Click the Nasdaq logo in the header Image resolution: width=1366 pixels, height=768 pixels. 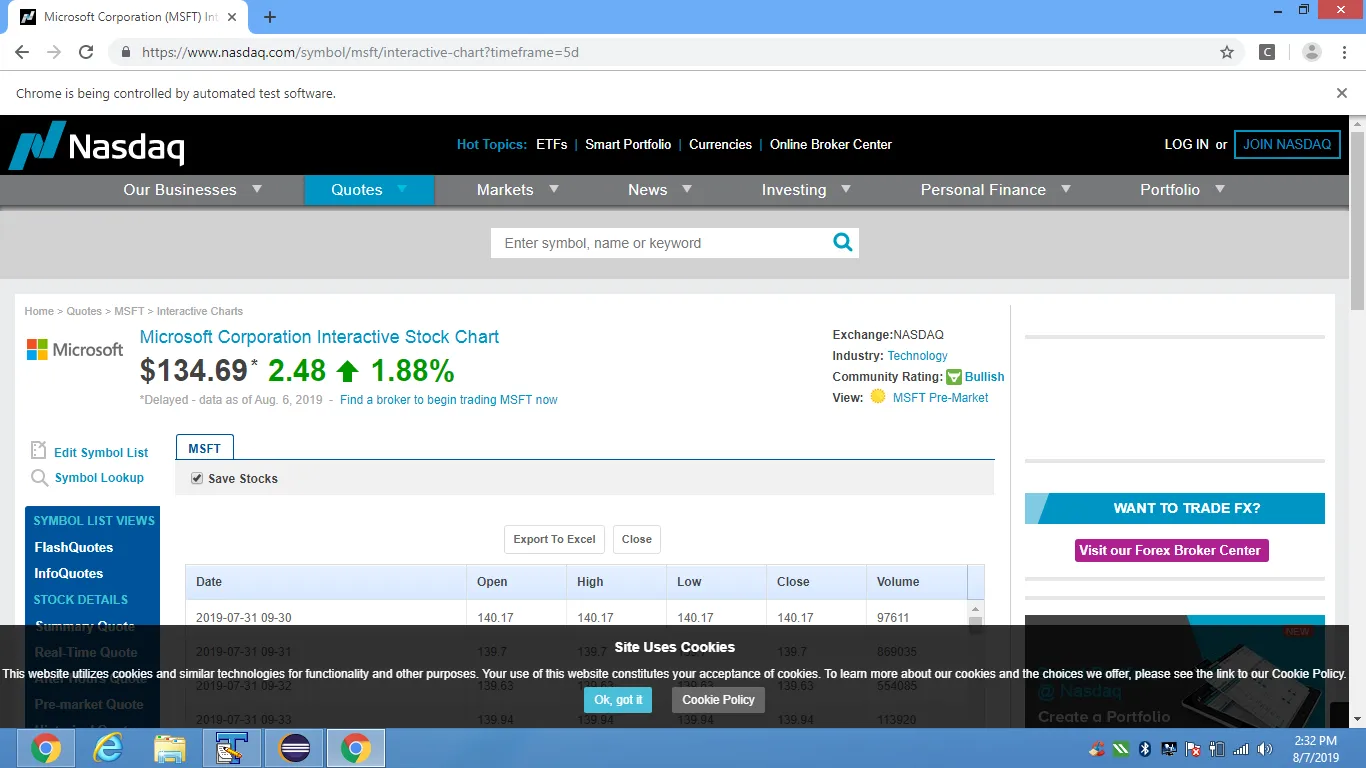coord(97,146)
